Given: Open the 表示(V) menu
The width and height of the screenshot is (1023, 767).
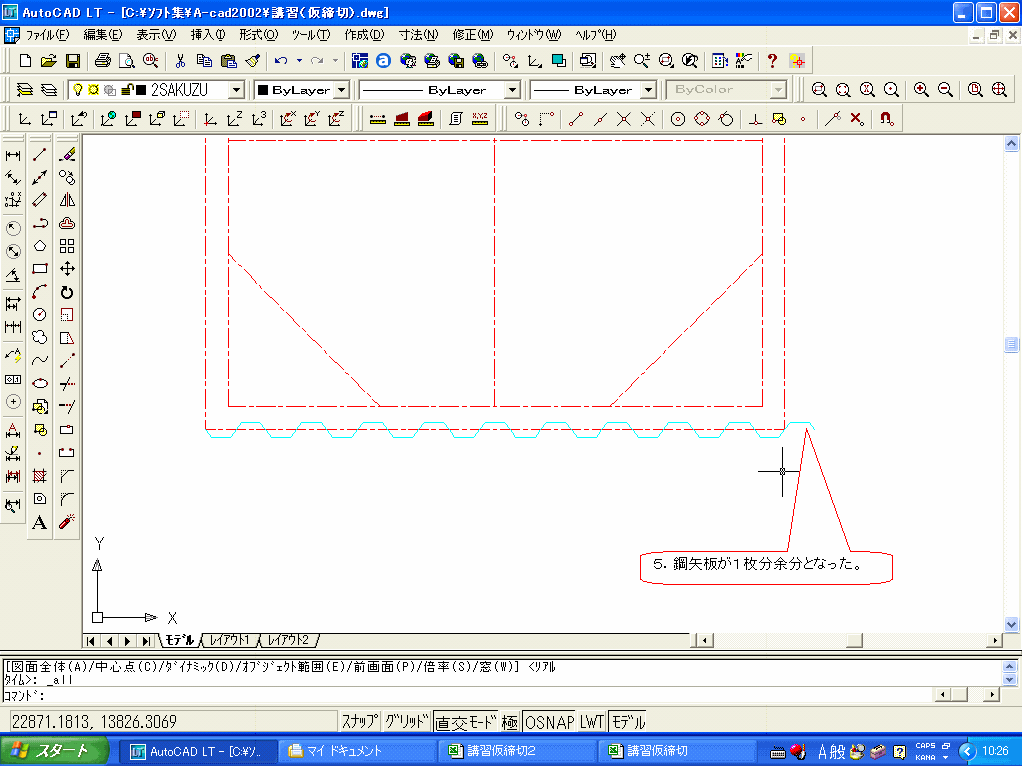Looking at the screenshot, I should pyautogui.click(x=156, y=35).
